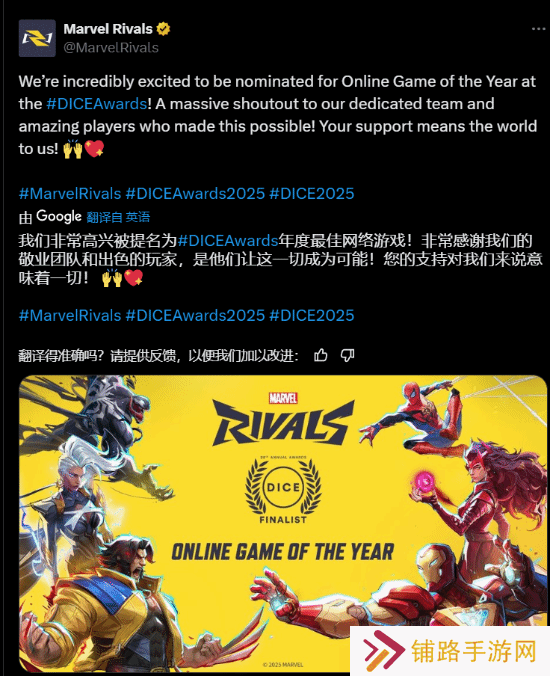550x676 pixels.
Task: Click the 翻译自 英语 link
Action: point(118,217)
